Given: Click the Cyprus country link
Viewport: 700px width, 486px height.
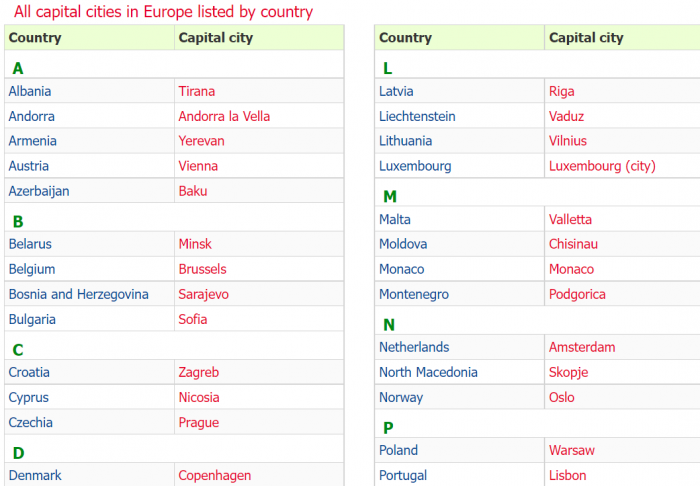Looking at the screenshot, I should click(x=29, y=397).
